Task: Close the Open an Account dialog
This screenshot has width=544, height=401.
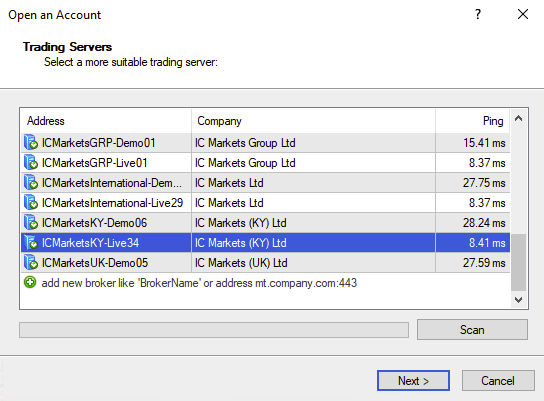Action: (523, 14)
